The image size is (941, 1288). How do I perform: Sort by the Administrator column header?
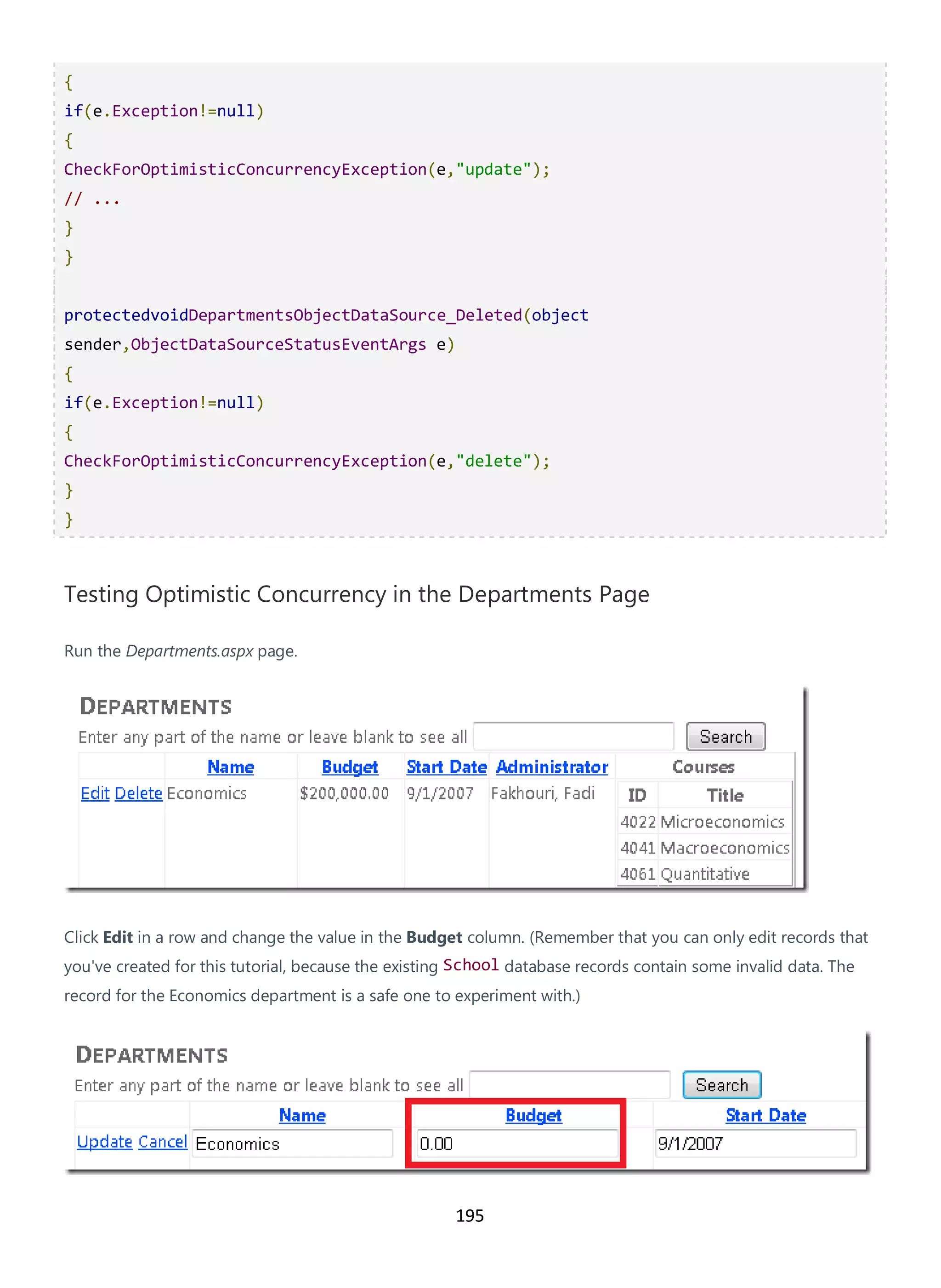[x=552, y=767]
